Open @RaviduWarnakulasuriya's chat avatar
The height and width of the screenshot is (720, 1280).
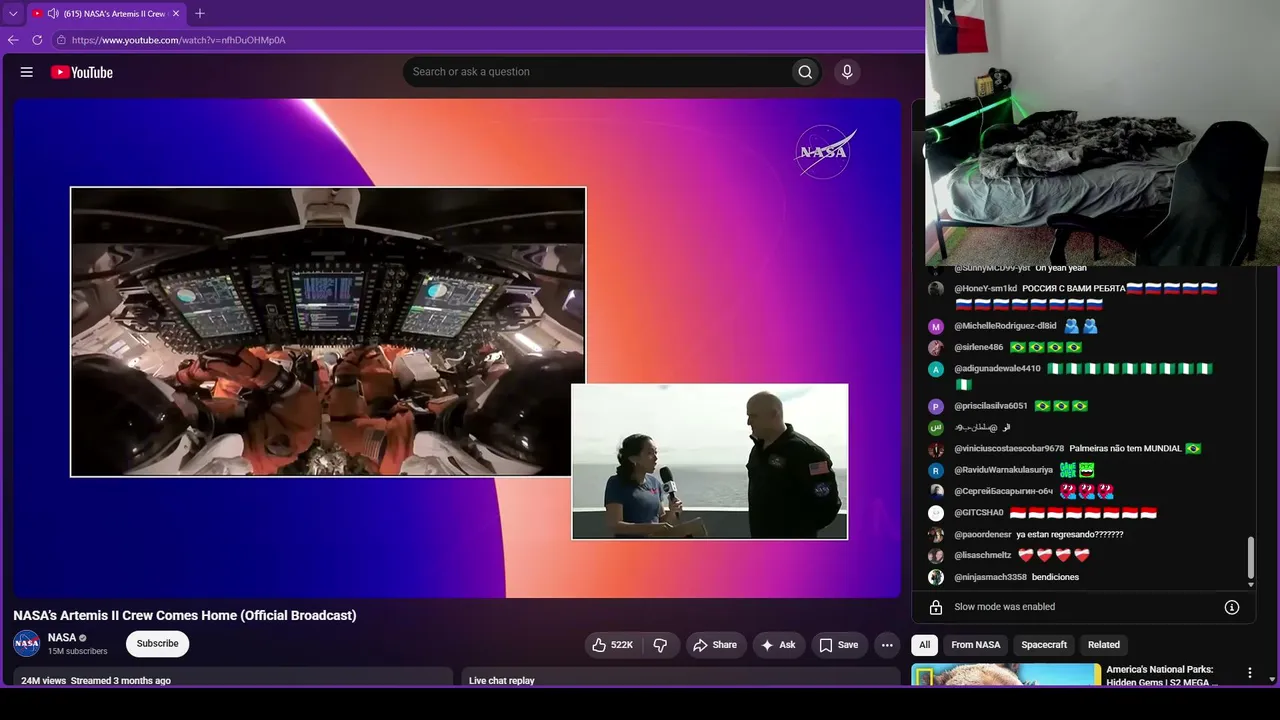pyautogui.click(x=936, y=470)
